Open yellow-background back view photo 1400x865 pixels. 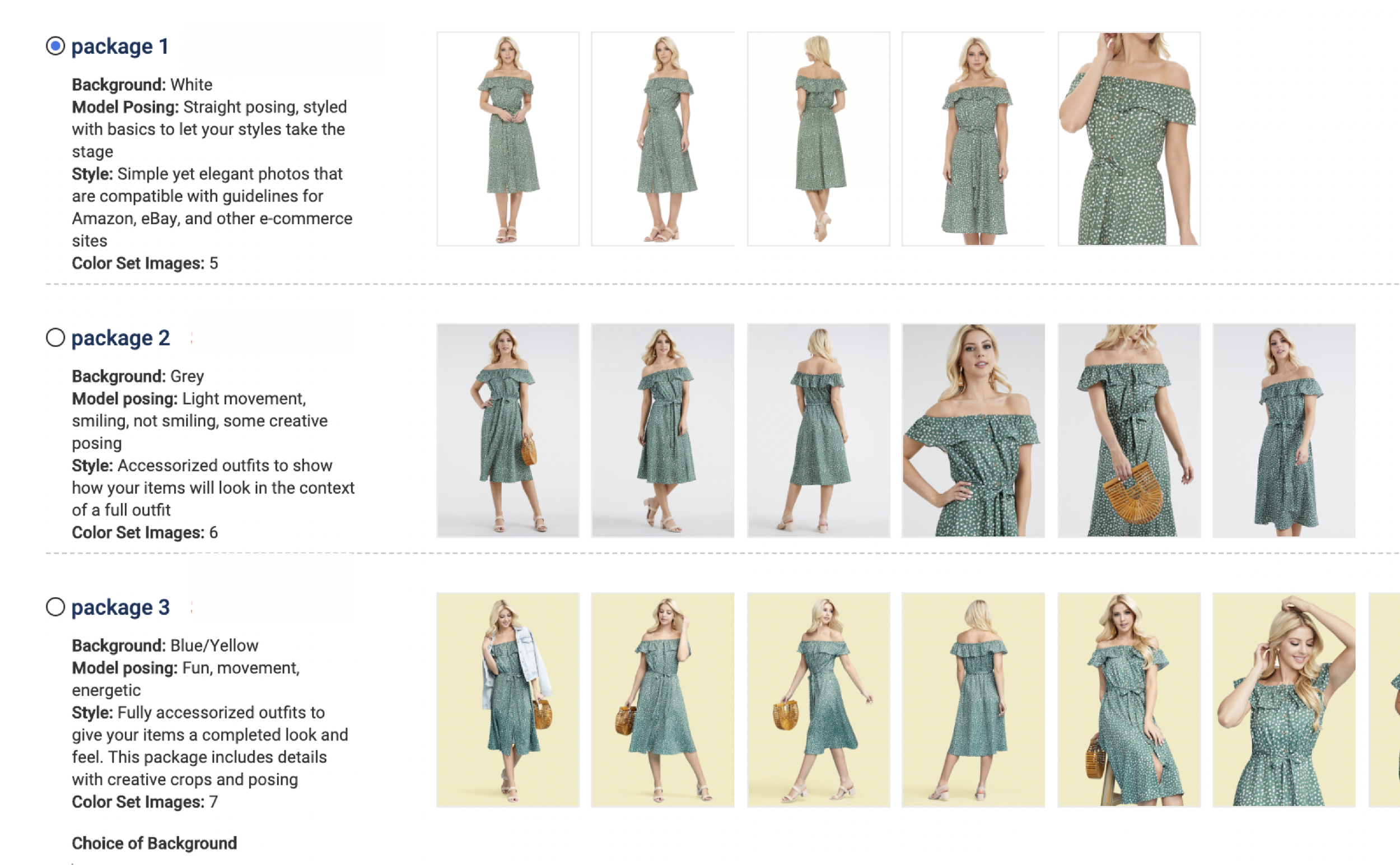[973, 700]
